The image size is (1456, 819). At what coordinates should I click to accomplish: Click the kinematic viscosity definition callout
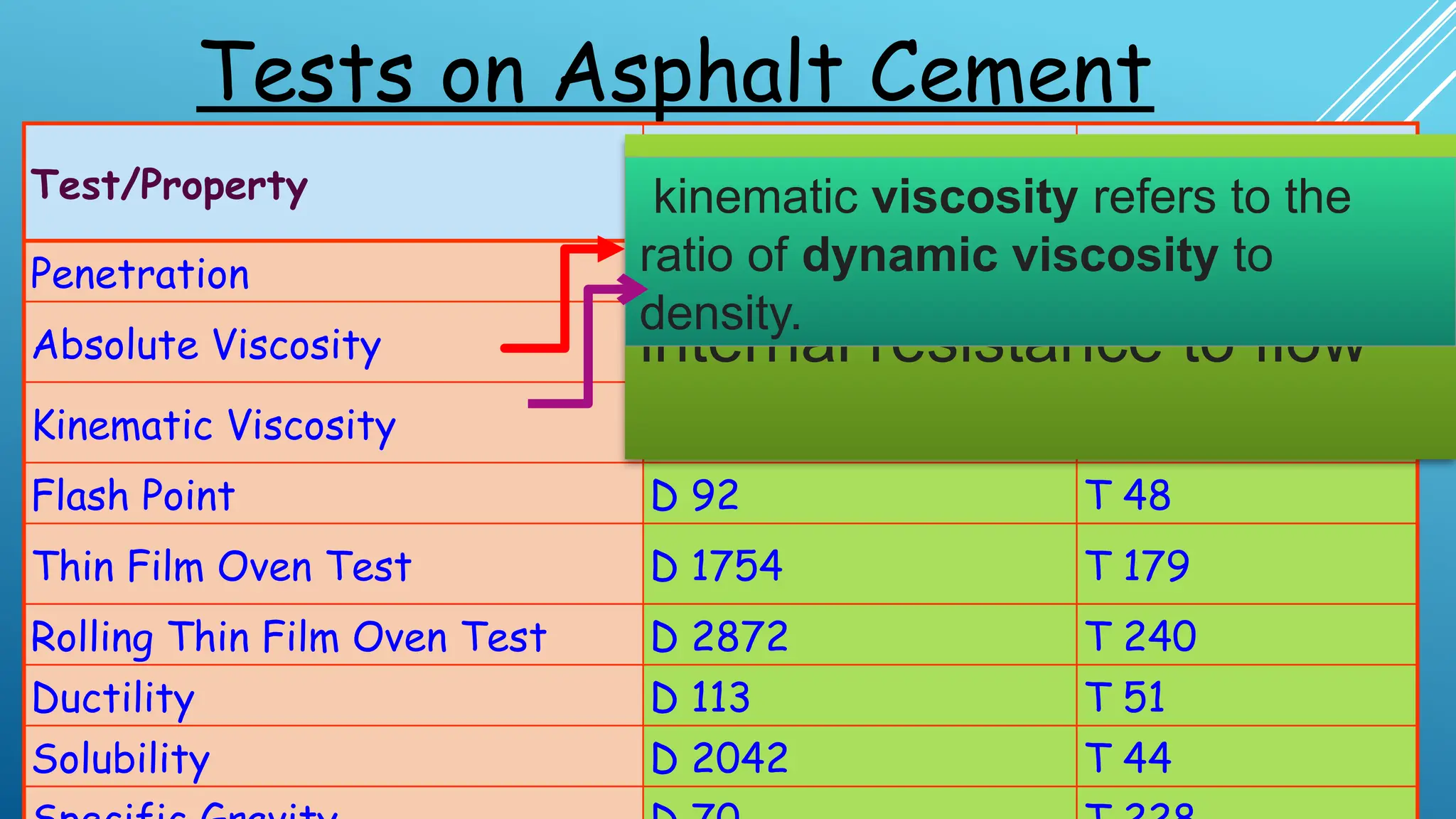click(1040, 251)
